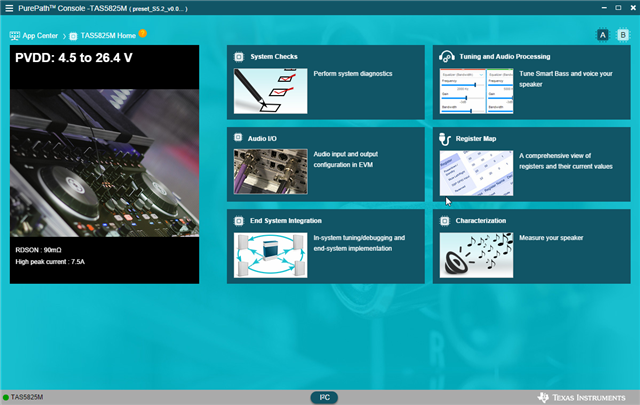
Task: Open Register Map title
Action: (476, 138)
